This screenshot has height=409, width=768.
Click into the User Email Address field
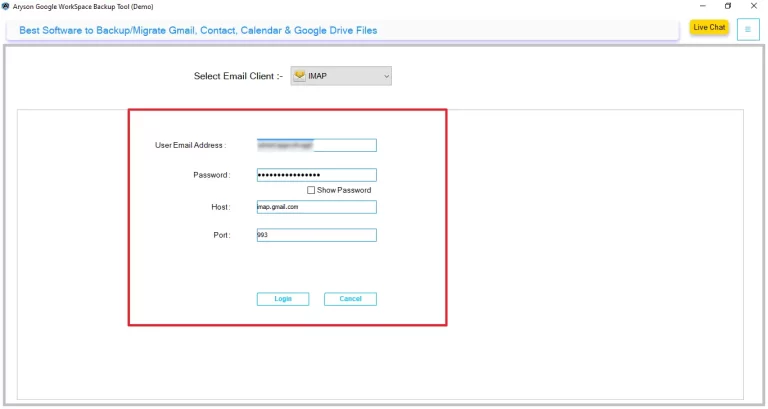[316, 145]
